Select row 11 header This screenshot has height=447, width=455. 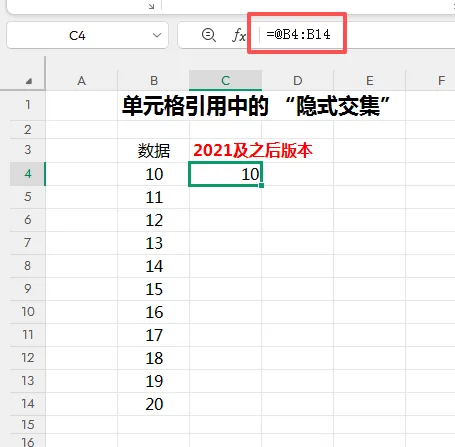(x=28, y=335)
